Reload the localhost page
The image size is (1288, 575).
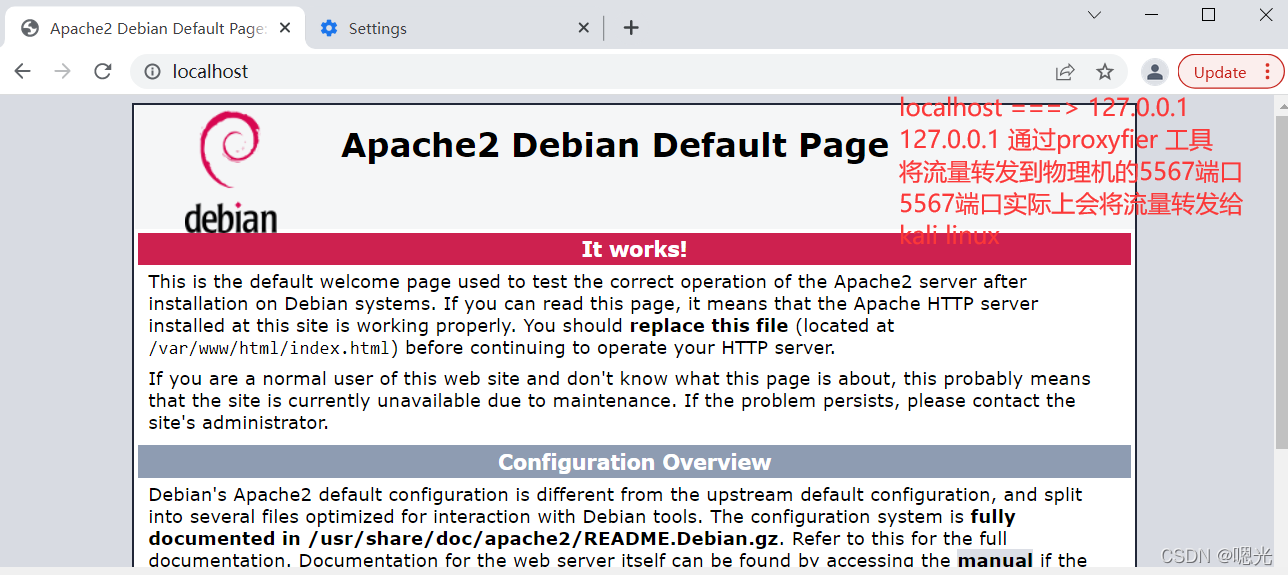(103, 71)
